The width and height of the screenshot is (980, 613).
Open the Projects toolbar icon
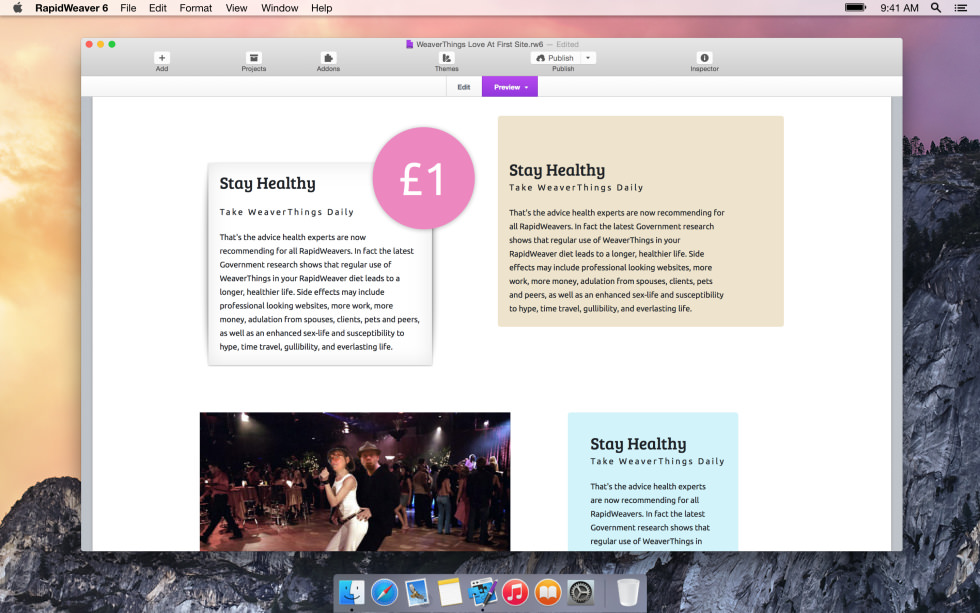click(253, 58)
